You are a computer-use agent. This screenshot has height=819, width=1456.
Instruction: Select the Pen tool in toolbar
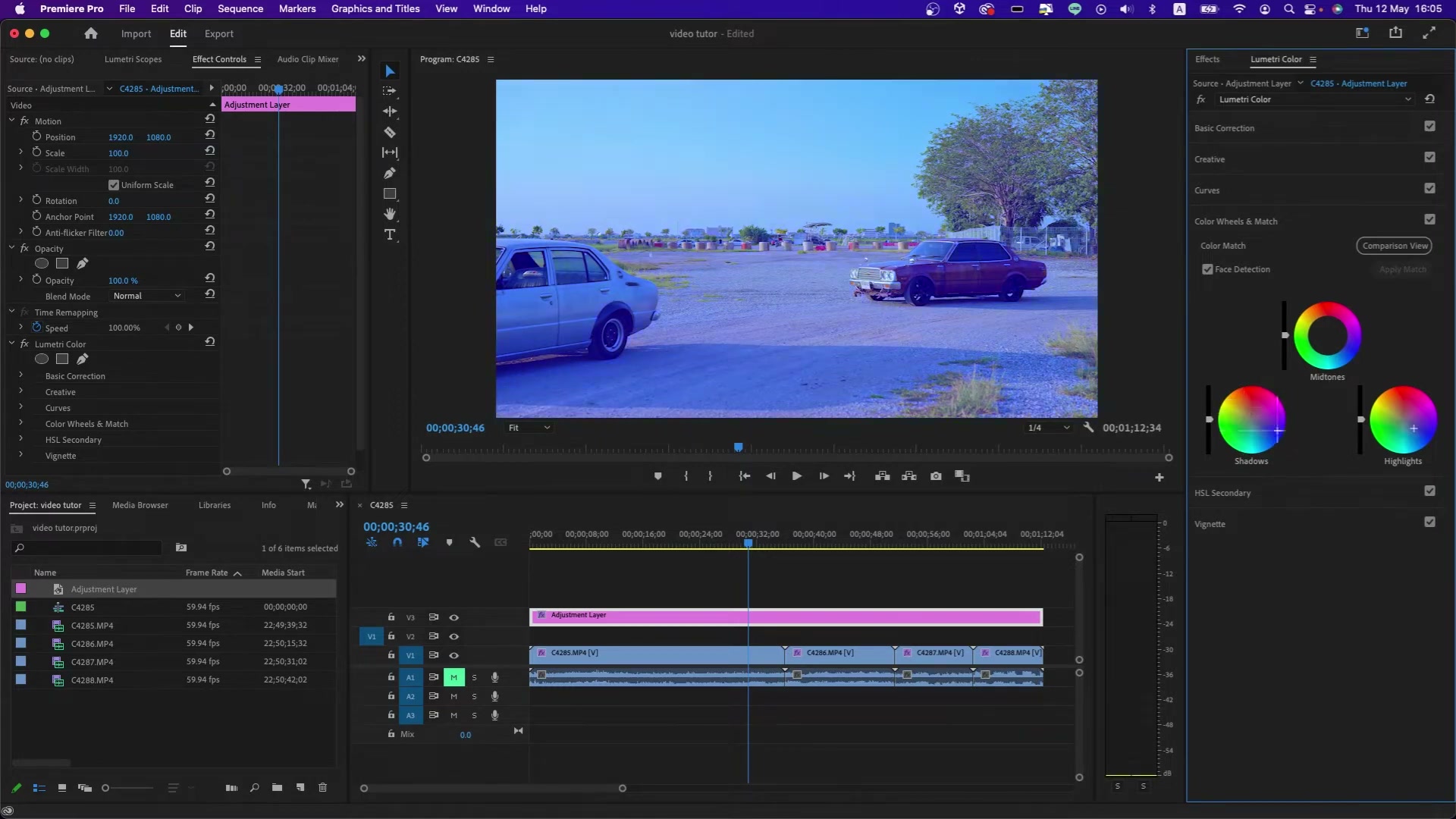390,173
